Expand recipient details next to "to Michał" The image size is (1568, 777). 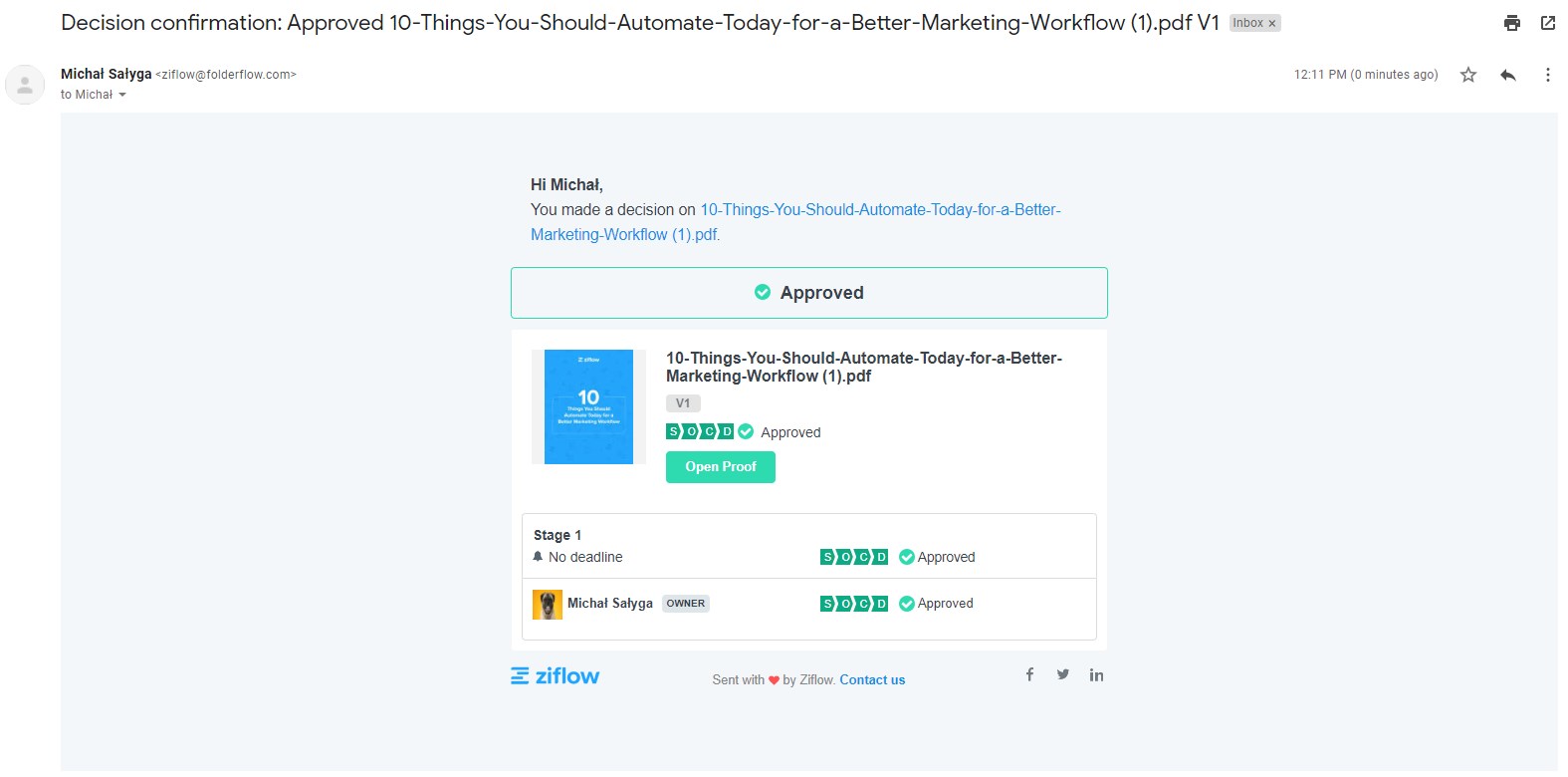[122, 95]
